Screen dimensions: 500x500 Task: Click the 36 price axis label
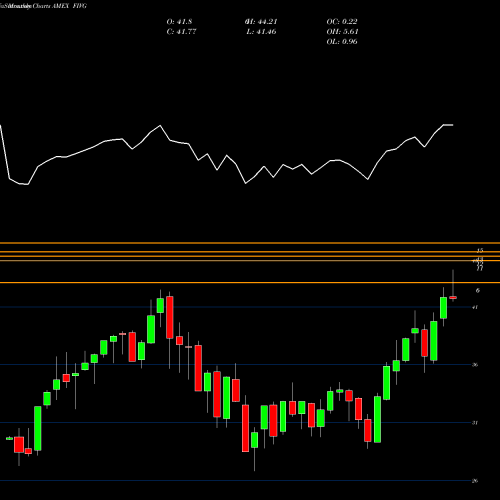(x=475, y=365)
